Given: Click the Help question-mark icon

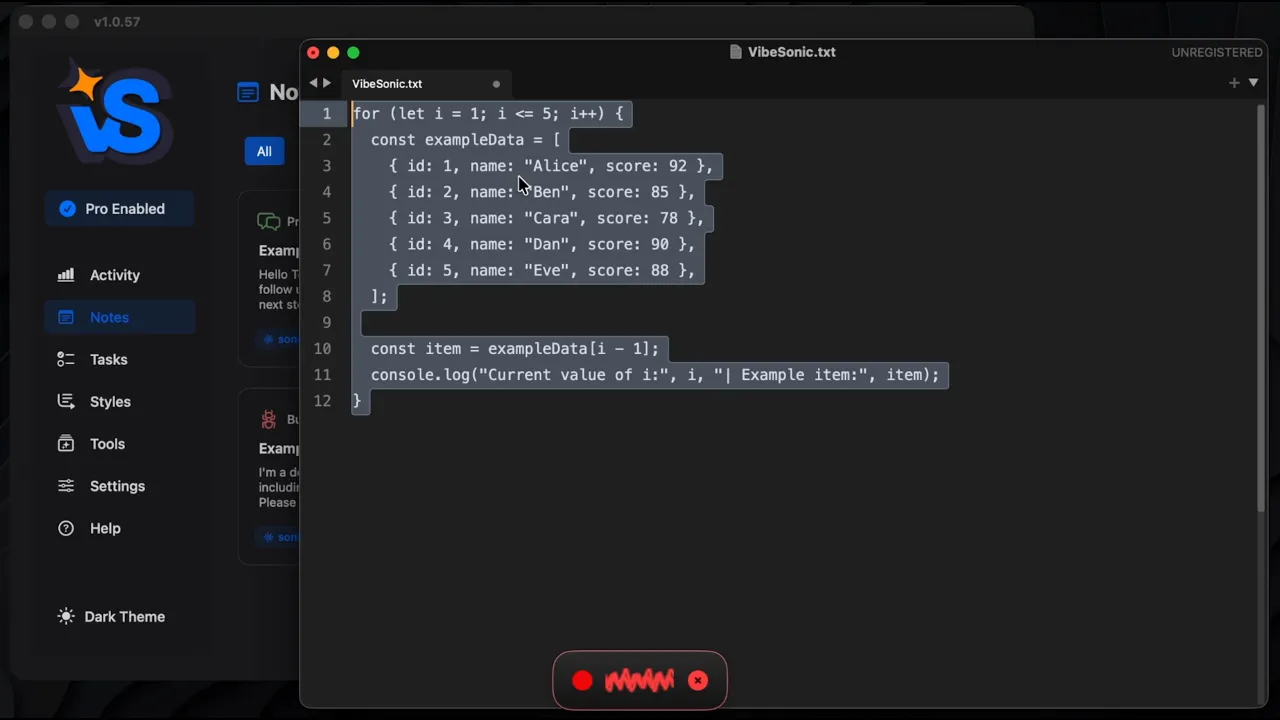Looking at the screenshot, I should [x=66, y=528].
